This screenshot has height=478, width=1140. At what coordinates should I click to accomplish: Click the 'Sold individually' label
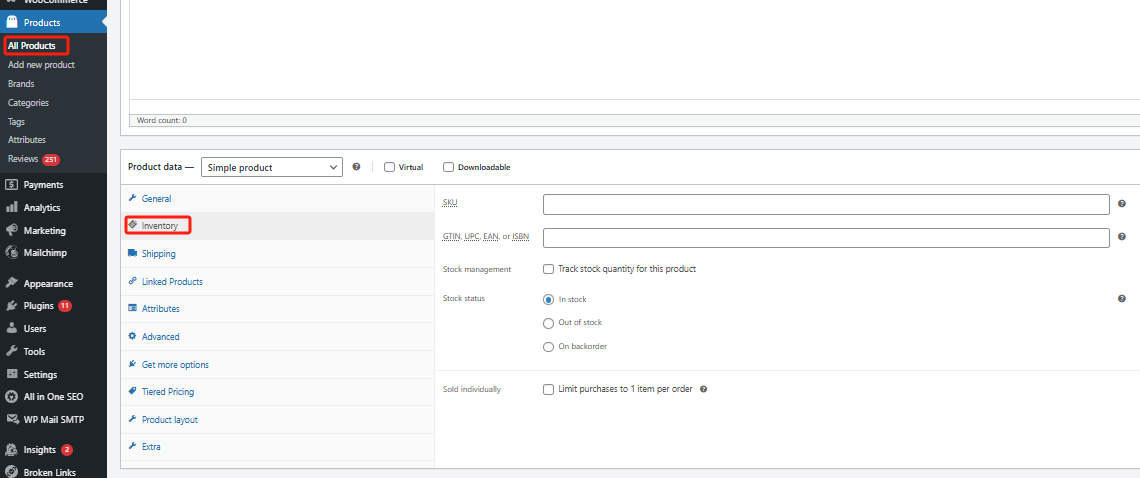pos(472,389)
